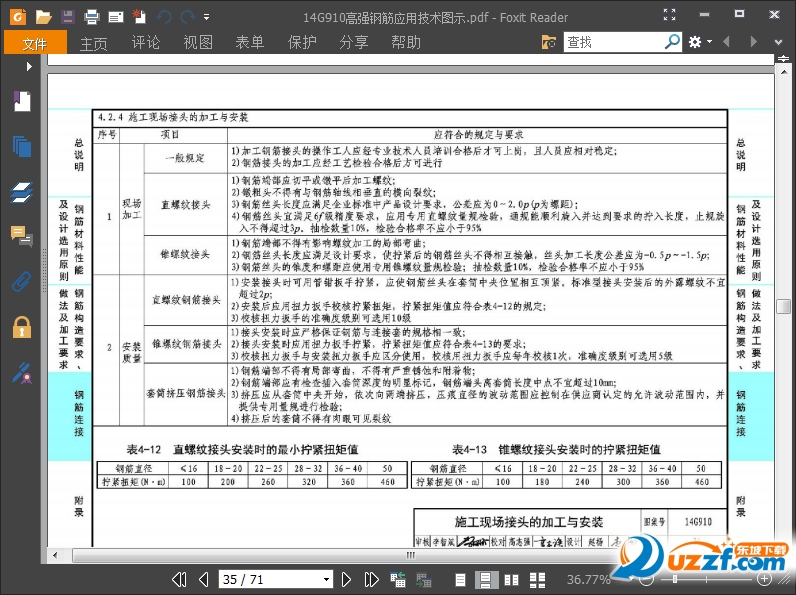This screenshot has width=796, height=595.
Task: Click the split view handle above scrollbar
Action: pyautogui.click(x=783, y=58)
